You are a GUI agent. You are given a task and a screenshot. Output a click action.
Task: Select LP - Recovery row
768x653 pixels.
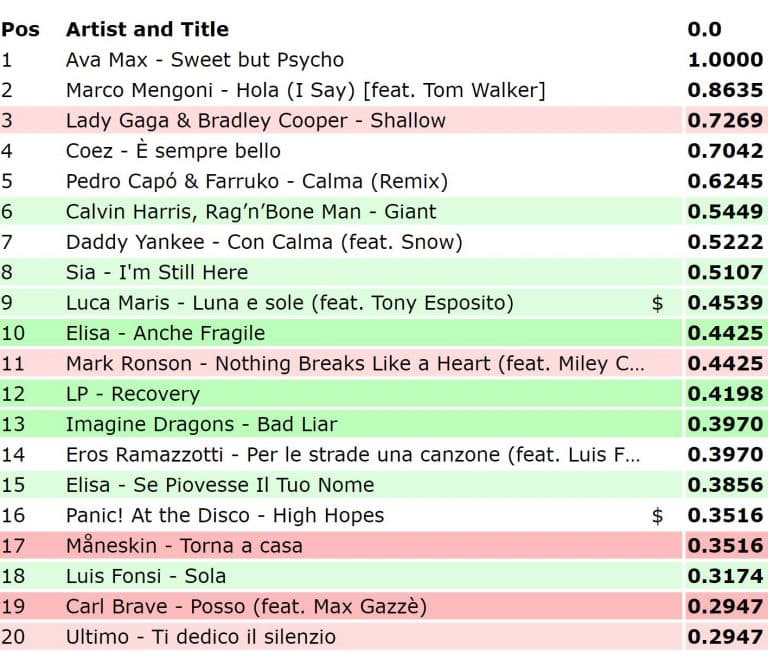[x=132, y=394]
